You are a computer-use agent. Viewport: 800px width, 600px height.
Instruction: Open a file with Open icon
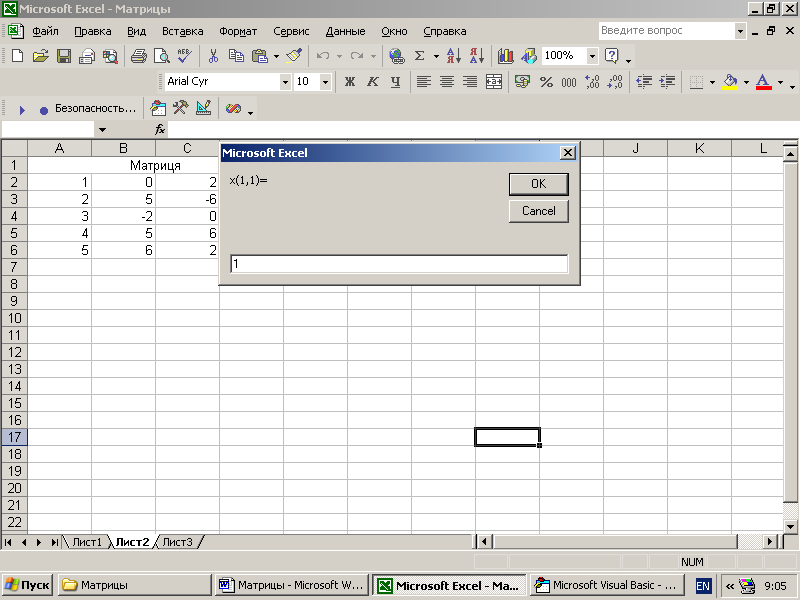pos(41,56)
